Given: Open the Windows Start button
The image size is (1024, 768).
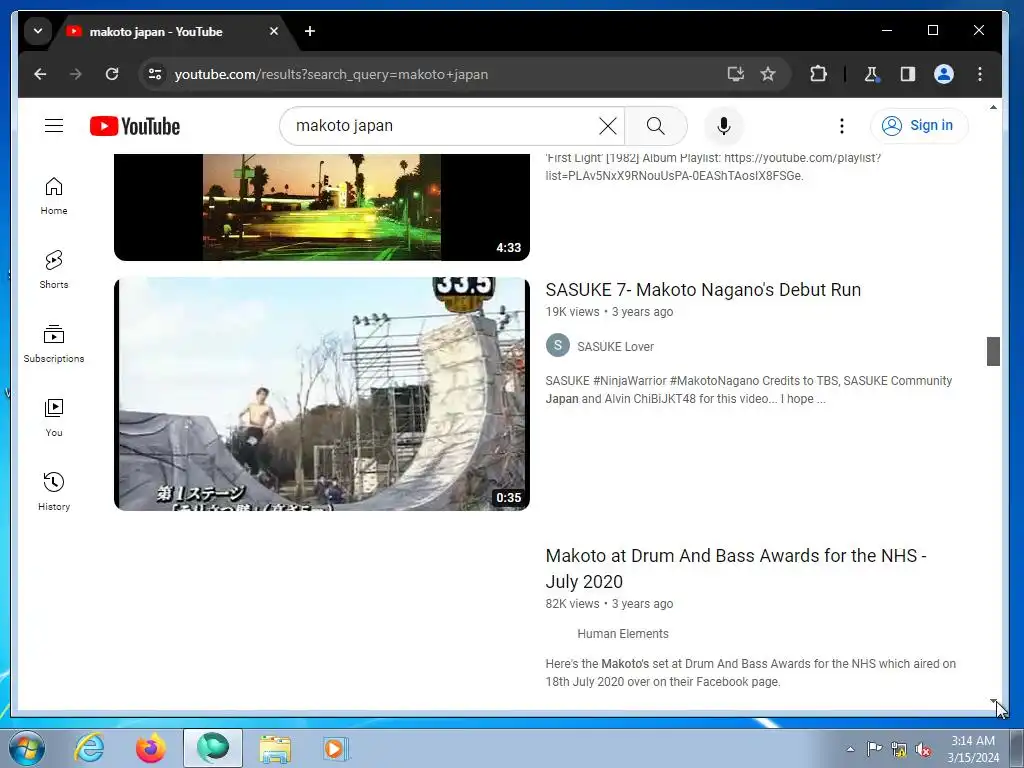Looking at the screenshot, I should (x=27, y=748).
